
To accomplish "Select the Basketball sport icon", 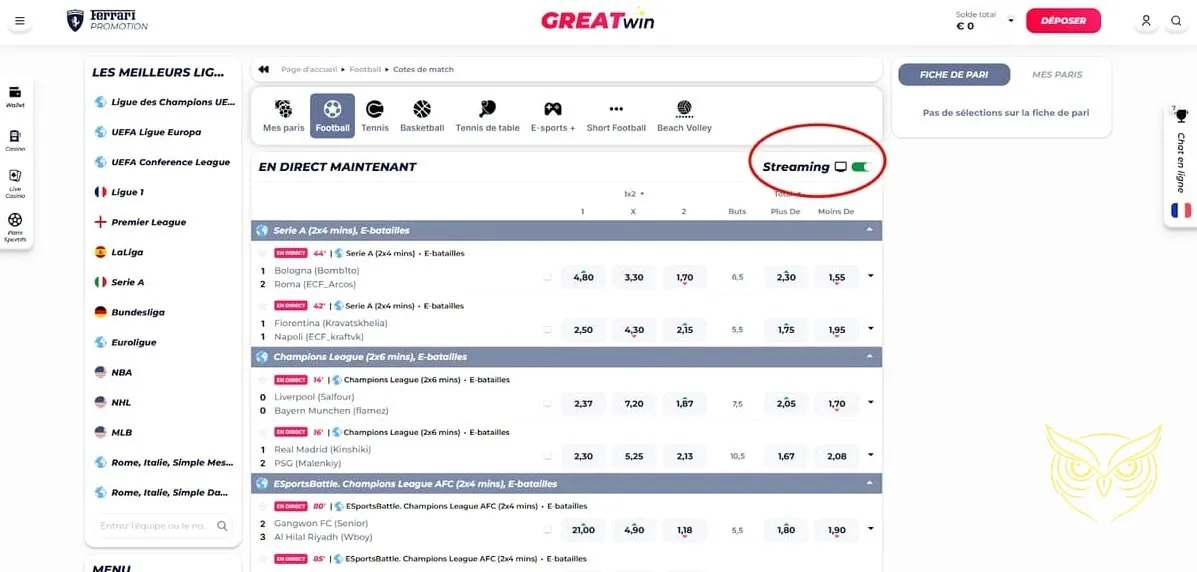I will [x=422, y=115].
